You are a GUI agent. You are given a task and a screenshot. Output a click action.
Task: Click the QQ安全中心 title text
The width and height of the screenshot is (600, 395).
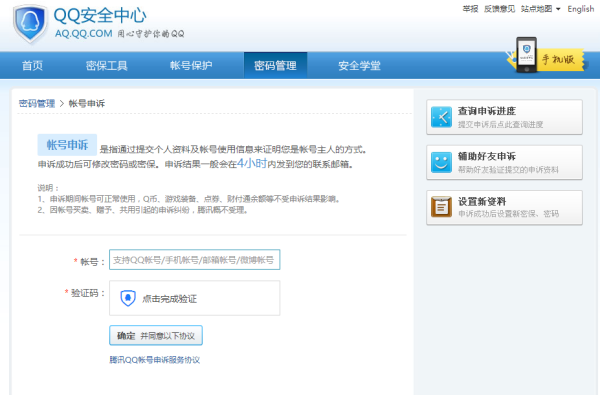100,15
